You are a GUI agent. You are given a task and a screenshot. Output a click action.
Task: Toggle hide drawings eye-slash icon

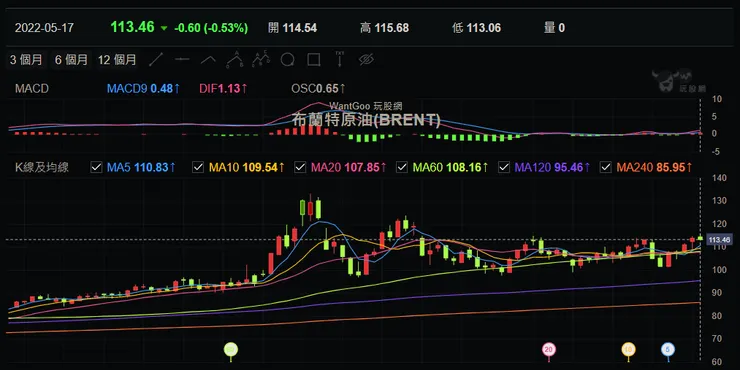[x=366, y=59]
